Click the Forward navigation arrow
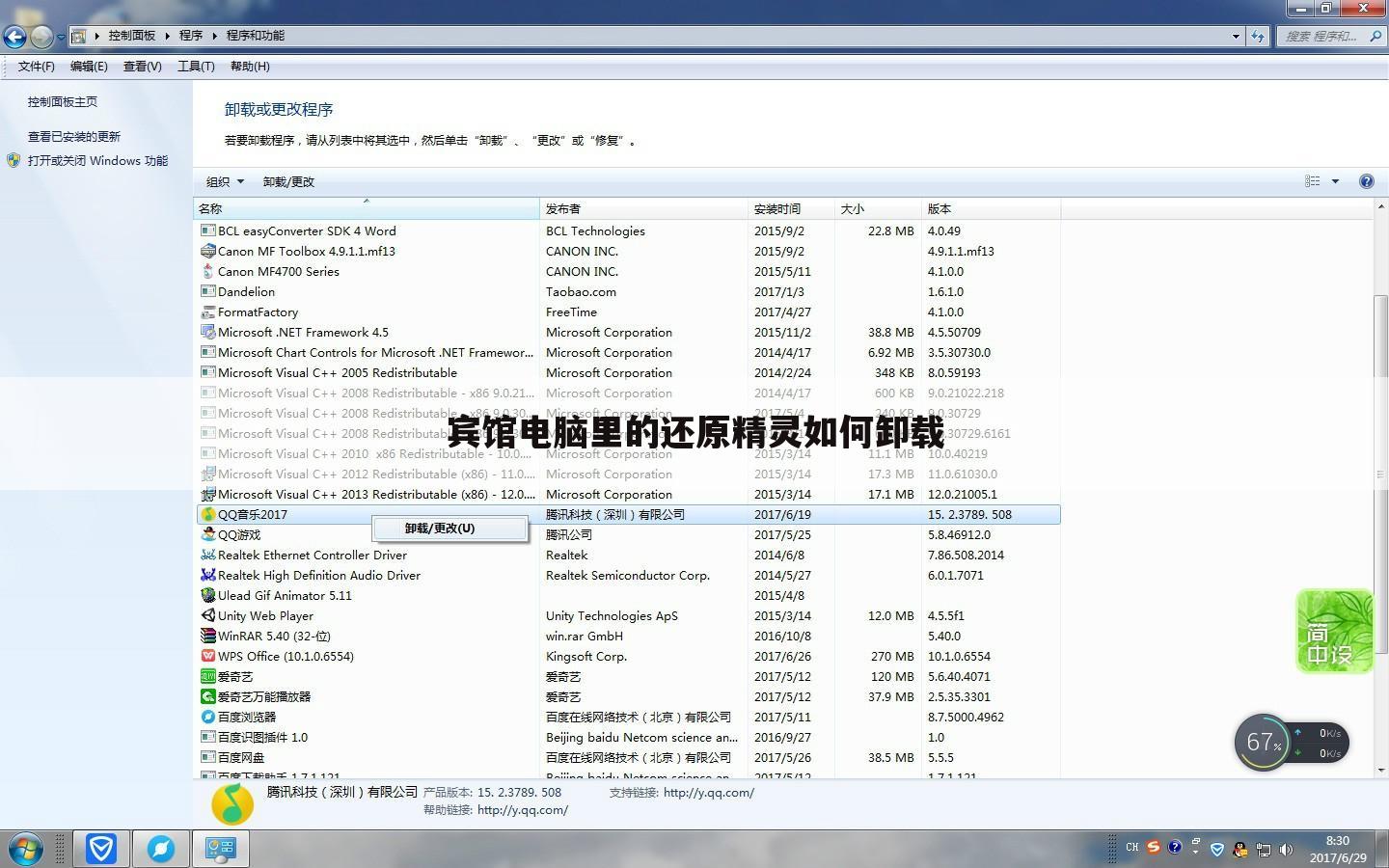1389x868 pixels. 41,37
